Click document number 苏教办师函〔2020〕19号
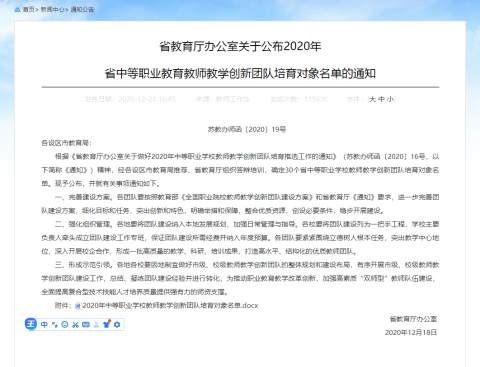480x367 pixels. click(x=247, y=129)
